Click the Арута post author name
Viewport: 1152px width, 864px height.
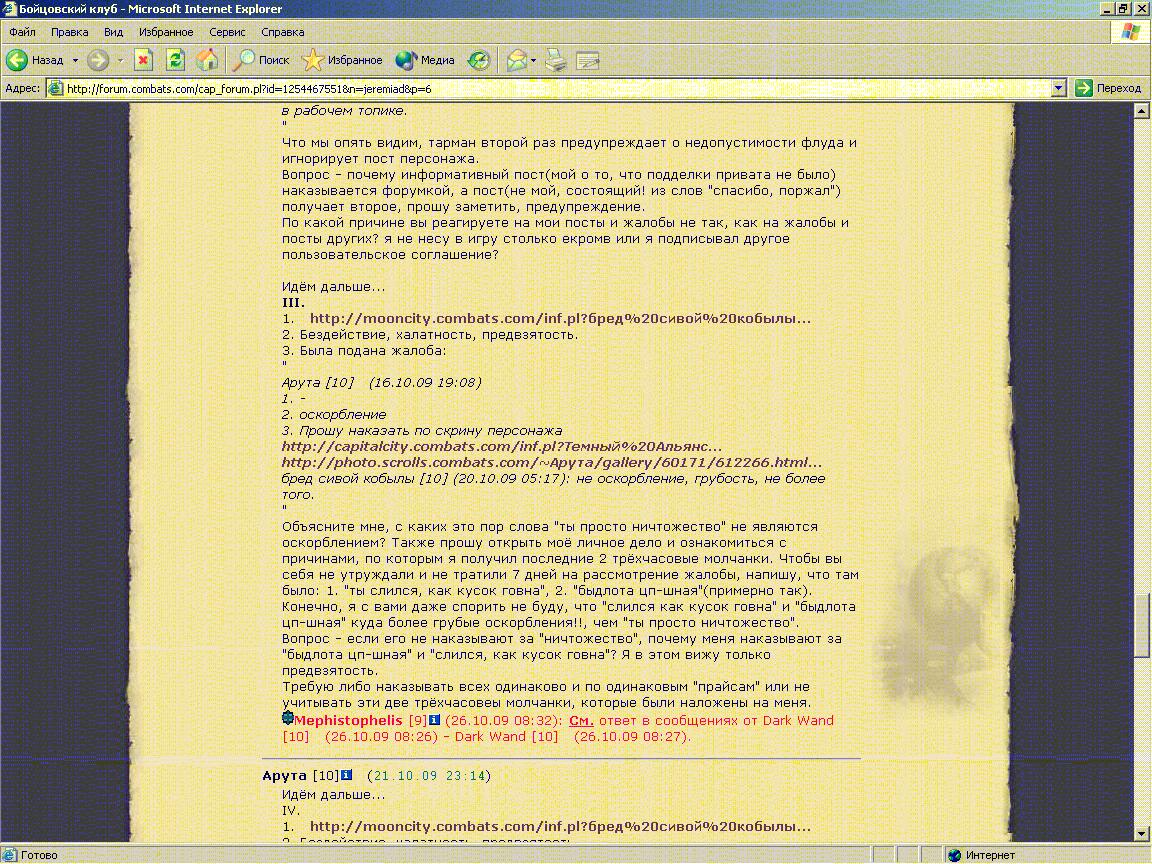[284, 776]
